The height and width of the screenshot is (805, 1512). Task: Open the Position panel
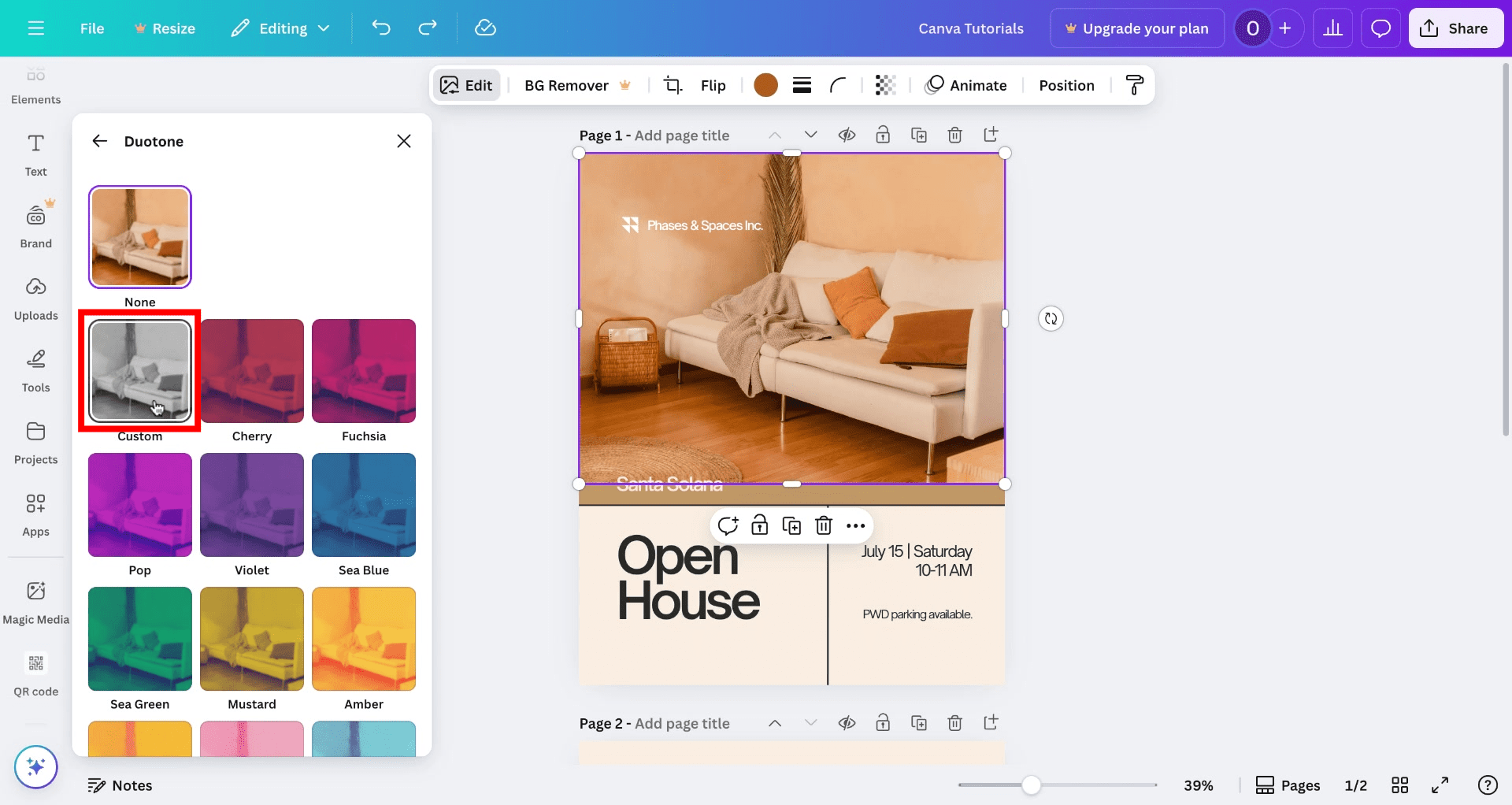pyautogui.click(x=1066, y=85)
